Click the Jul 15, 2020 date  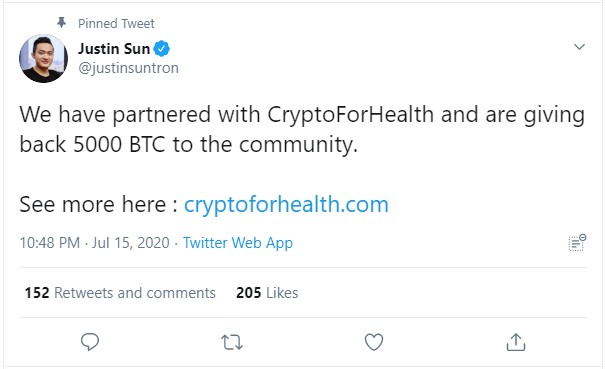[130, 243]
